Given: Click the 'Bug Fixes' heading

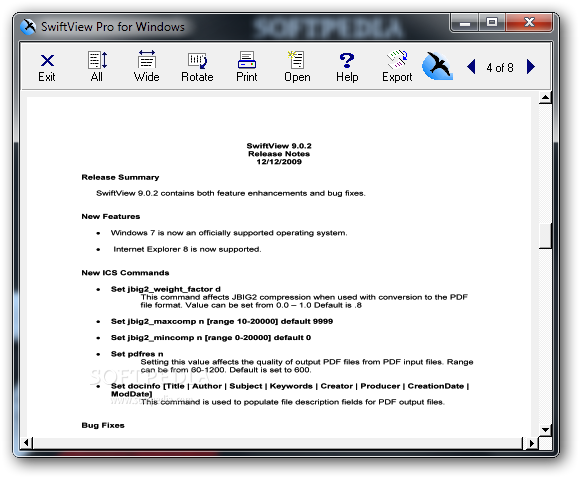Looking at the screenshot, I should (x=103, y=425).
